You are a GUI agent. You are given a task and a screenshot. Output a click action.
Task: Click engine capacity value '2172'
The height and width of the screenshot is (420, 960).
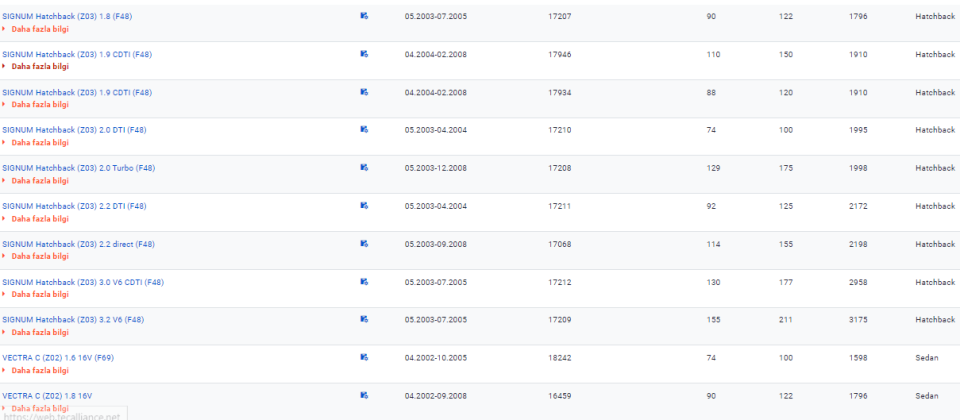click(x=858, y=206)
